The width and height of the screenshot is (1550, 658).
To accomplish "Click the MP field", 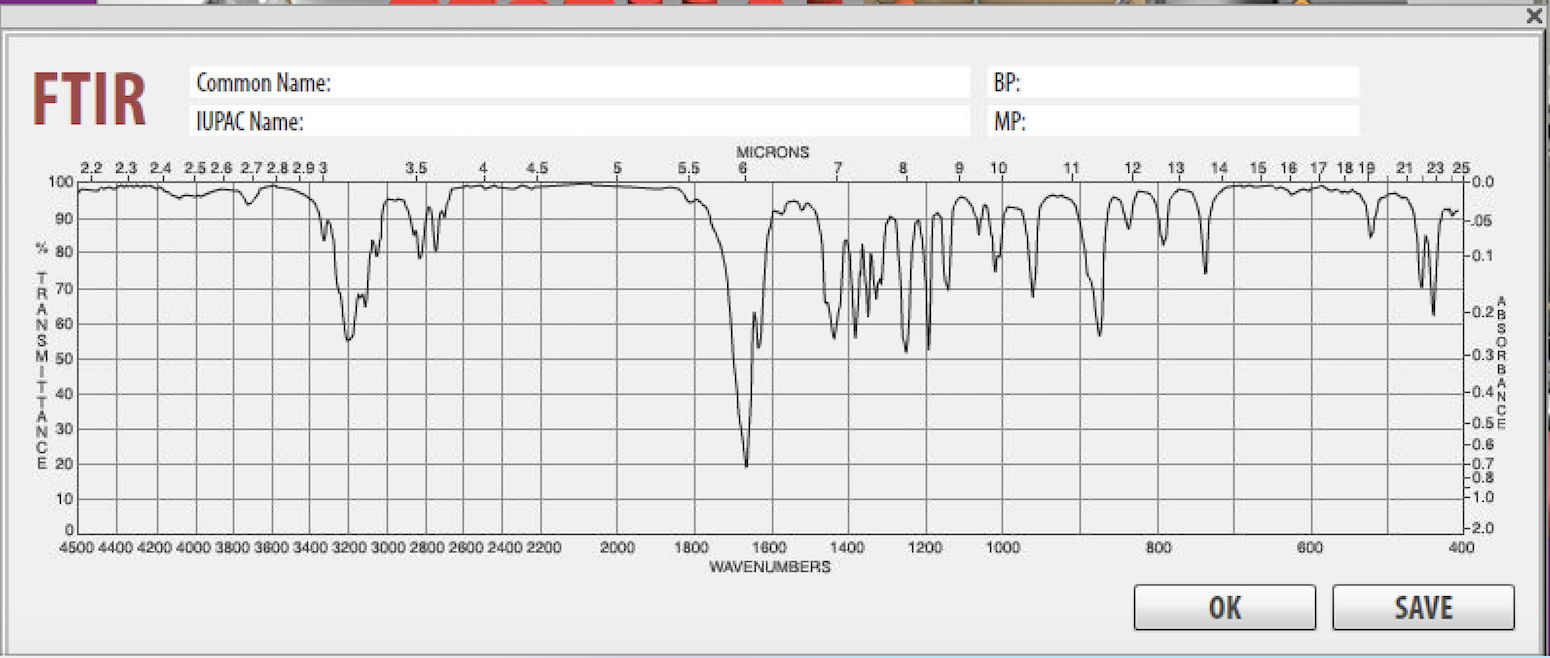I will pos(1174,122).
